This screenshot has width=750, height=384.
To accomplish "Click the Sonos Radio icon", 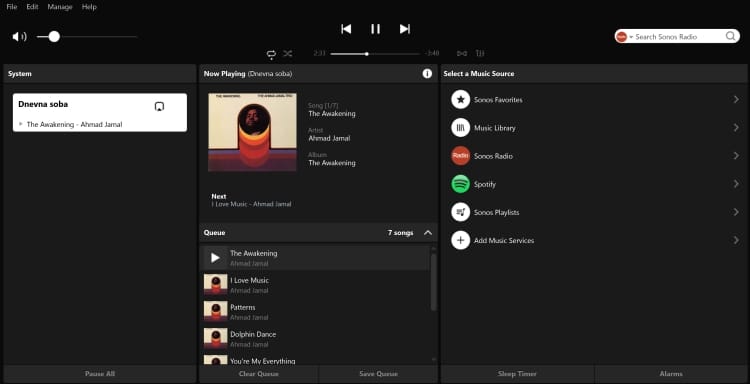I will pyautogui.click(x=461, y=156).
